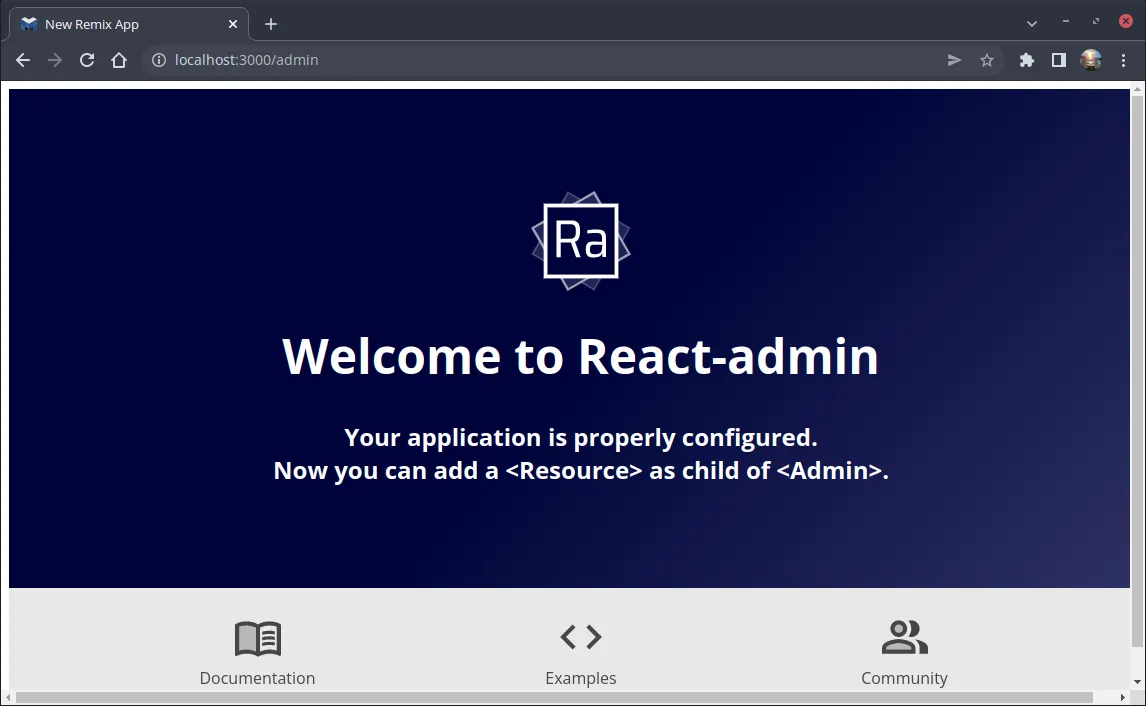Image resolution: width=1146 pixels, height=706 pixels.
Task: Click the side panel icon
Action: [1059, 60]
